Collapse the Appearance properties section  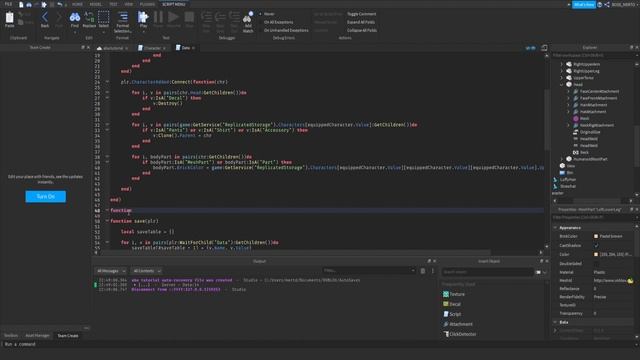[555, 227]
